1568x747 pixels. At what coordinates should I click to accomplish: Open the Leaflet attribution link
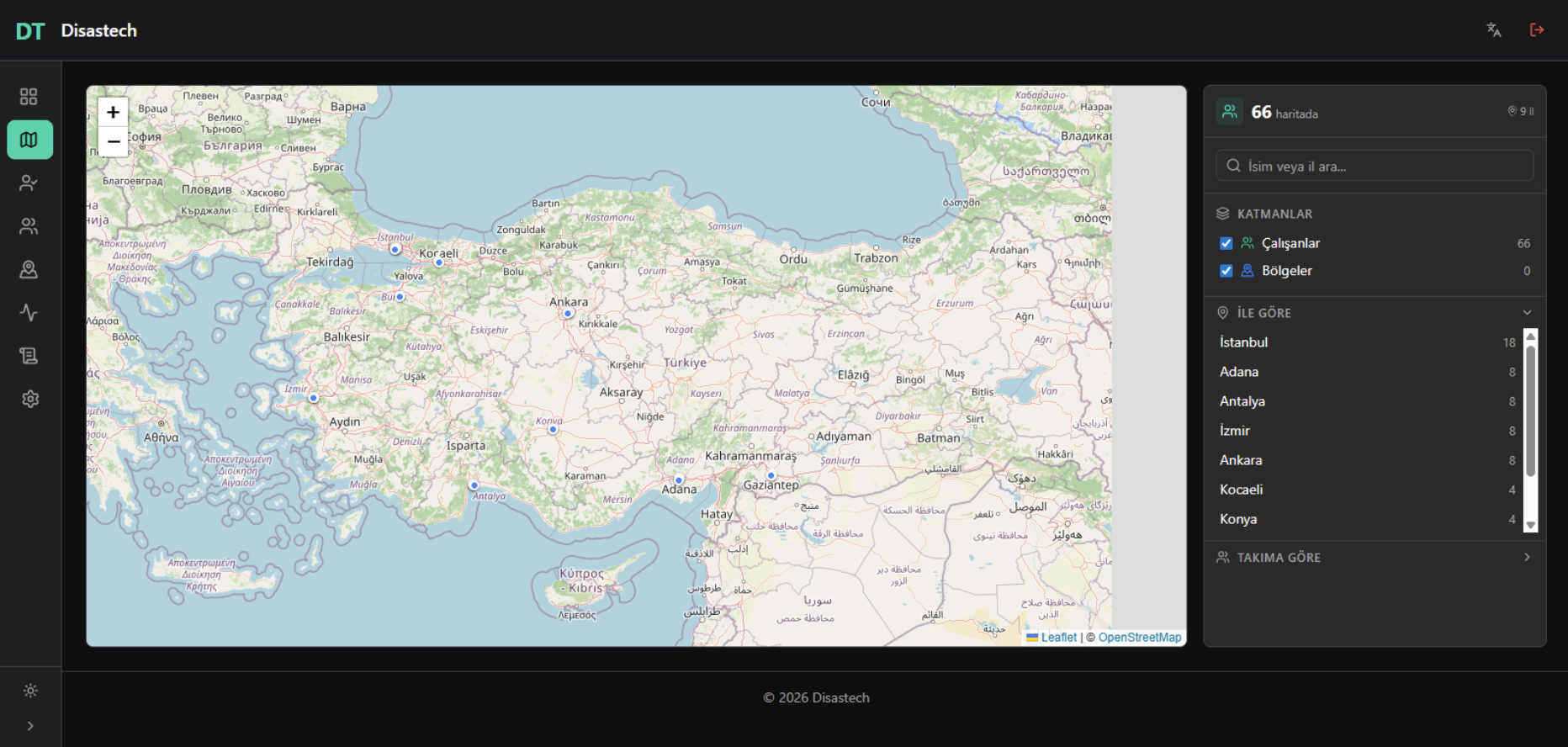[1058, 638]
